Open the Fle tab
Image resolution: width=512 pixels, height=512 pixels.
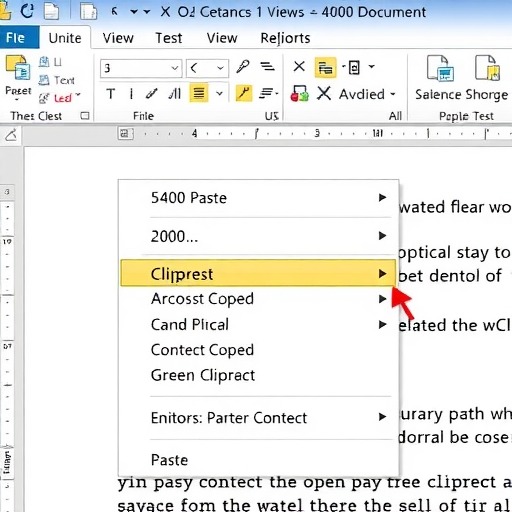(19, 37)
